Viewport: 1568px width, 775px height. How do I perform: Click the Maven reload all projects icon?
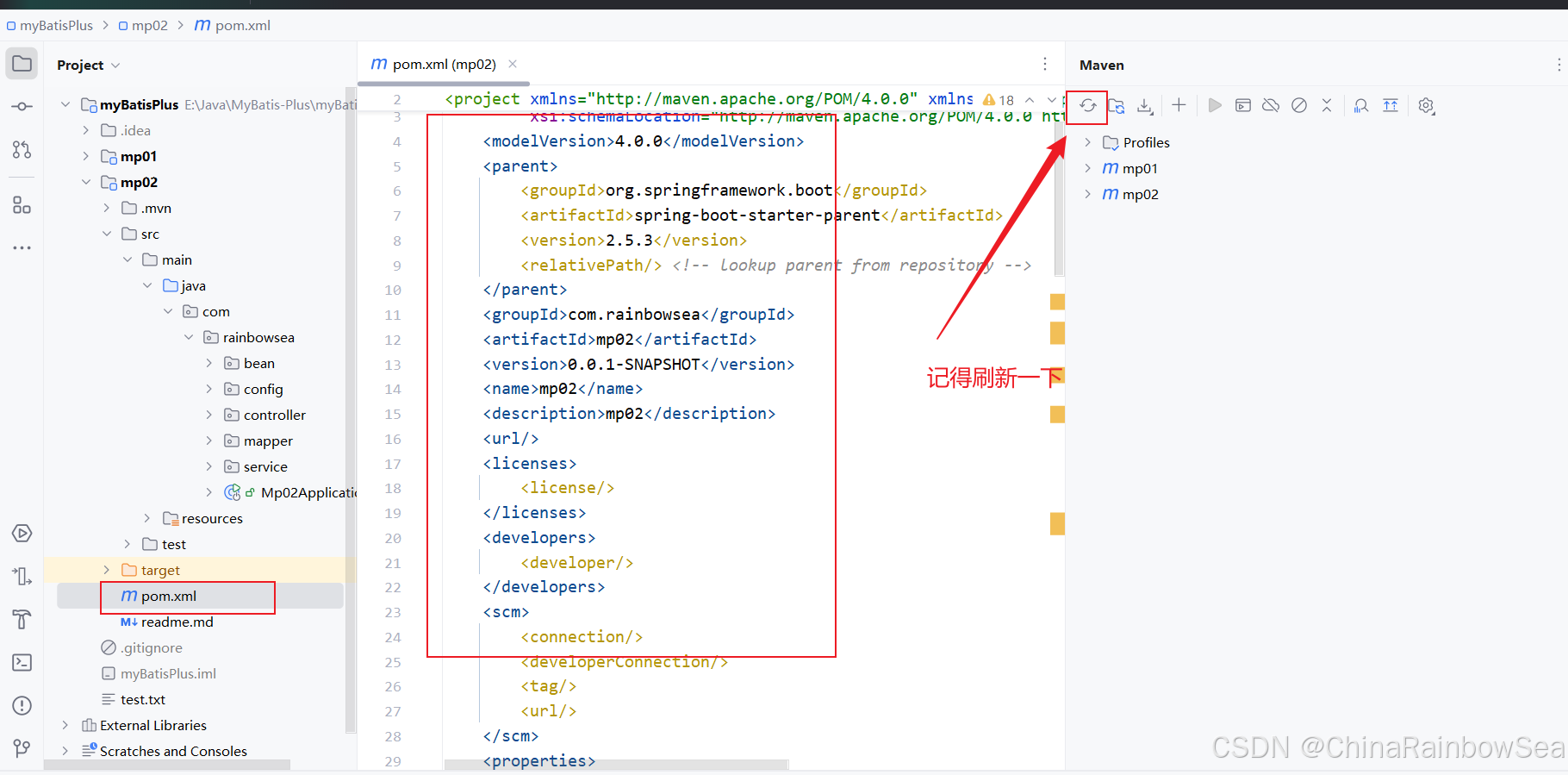point(1088,106)
